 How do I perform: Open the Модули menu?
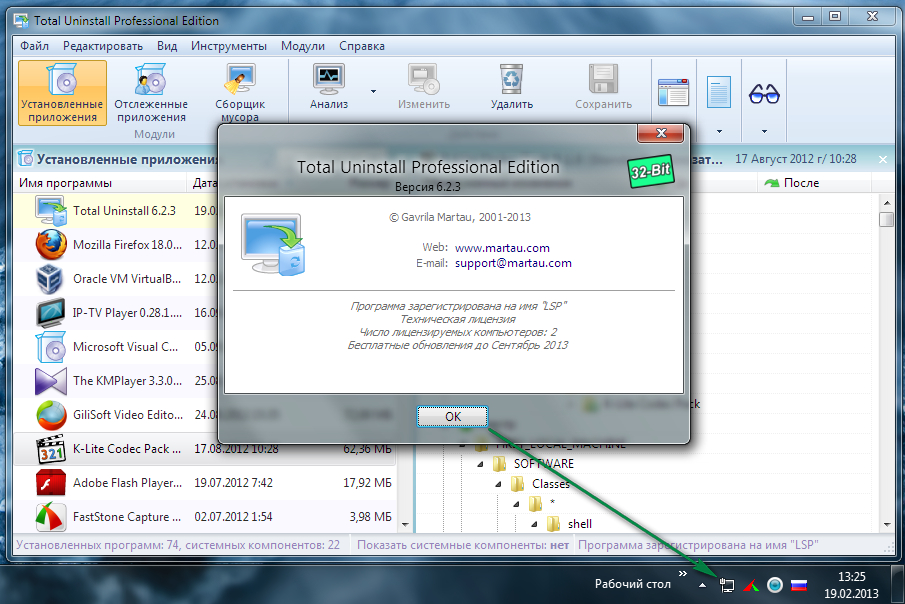coord(302,46)
